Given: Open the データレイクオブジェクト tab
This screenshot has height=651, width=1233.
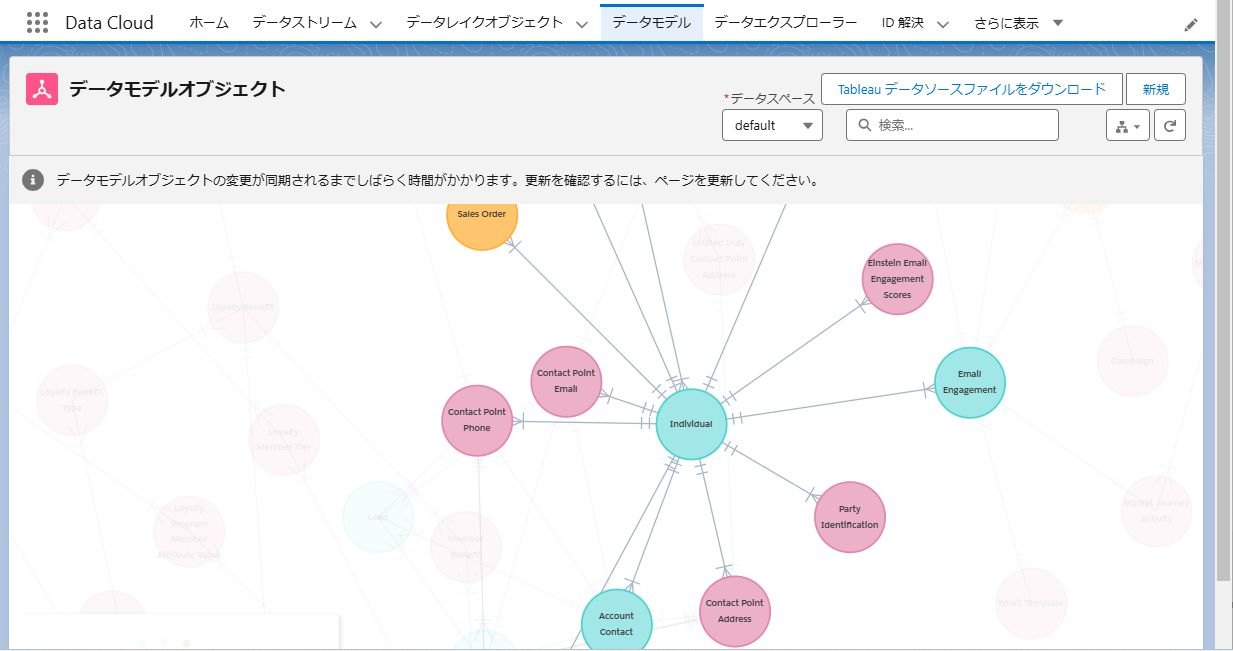Looking at the screenshot, I should pyautogui.click(x=484, y=23).
